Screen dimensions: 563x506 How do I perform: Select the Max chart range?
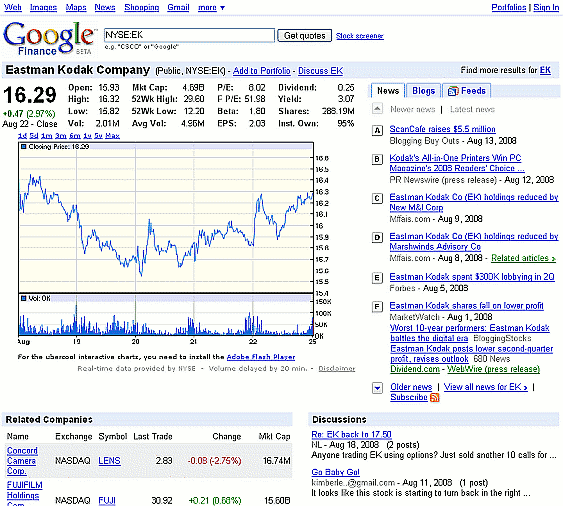[112, 136]
